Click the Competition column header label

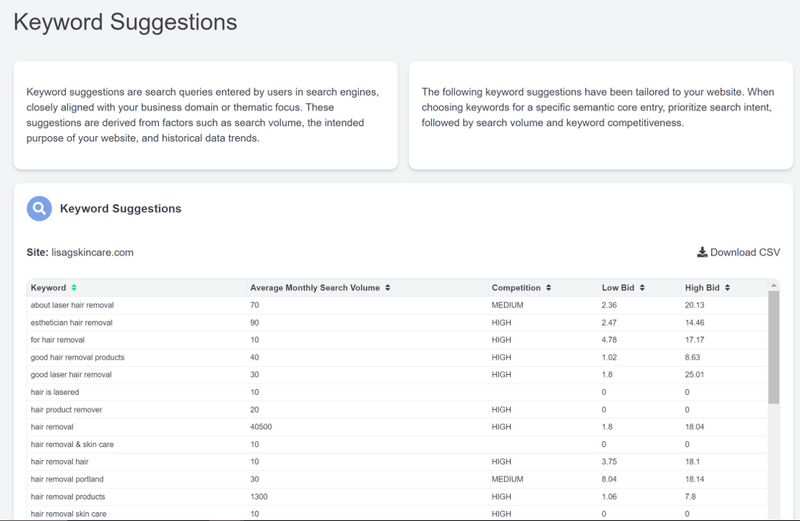pos(516,288)
